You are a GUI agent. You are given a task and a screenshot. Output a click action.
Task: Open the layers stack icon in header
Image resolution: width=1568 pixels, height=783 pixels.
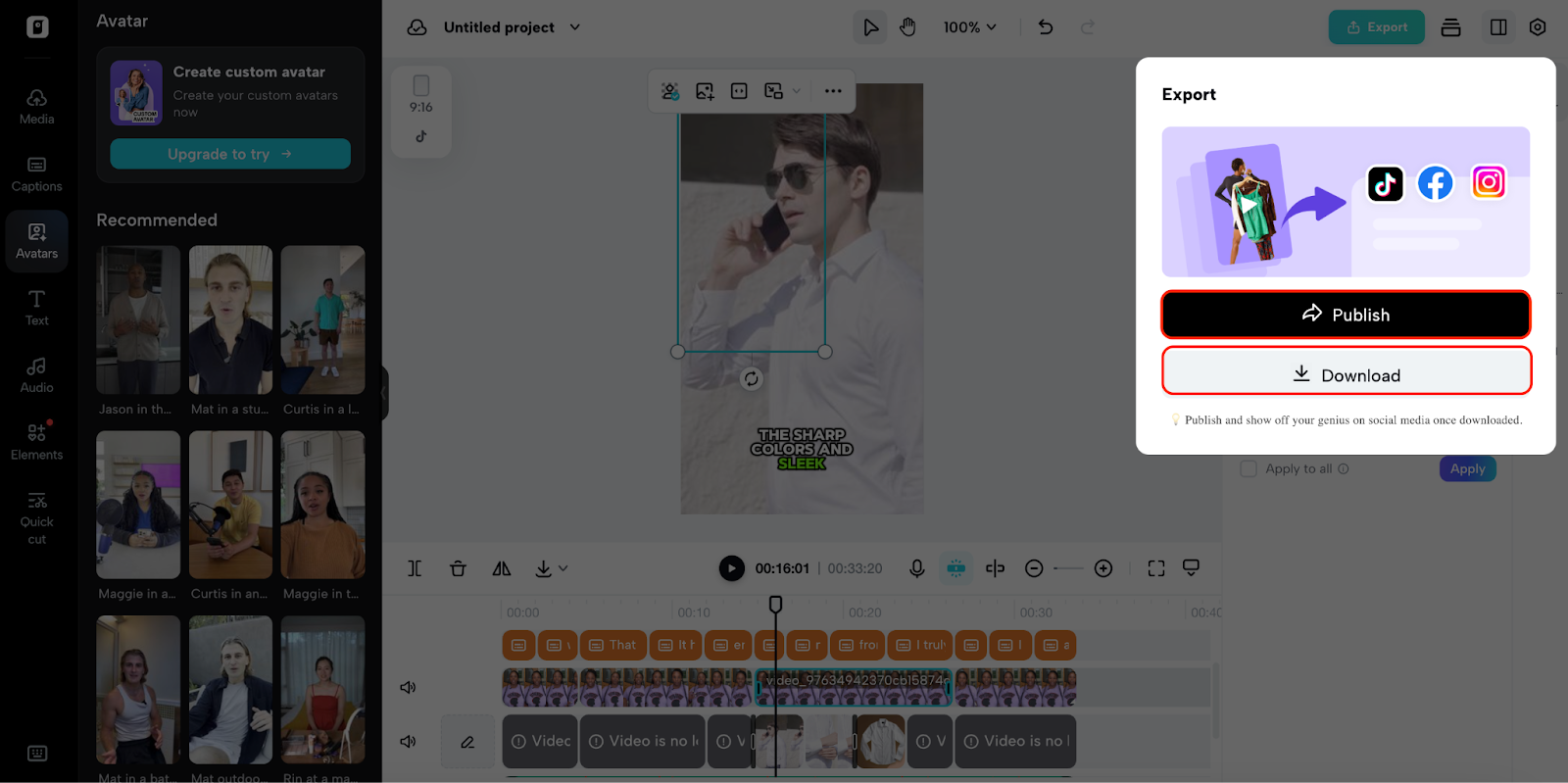1451,27
